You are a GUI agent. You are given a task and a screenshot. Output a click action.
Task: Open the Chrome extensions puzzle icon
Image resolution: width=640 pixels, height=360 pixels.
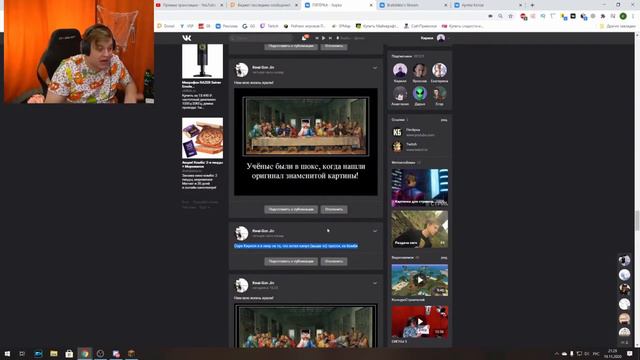pos(603,16)
